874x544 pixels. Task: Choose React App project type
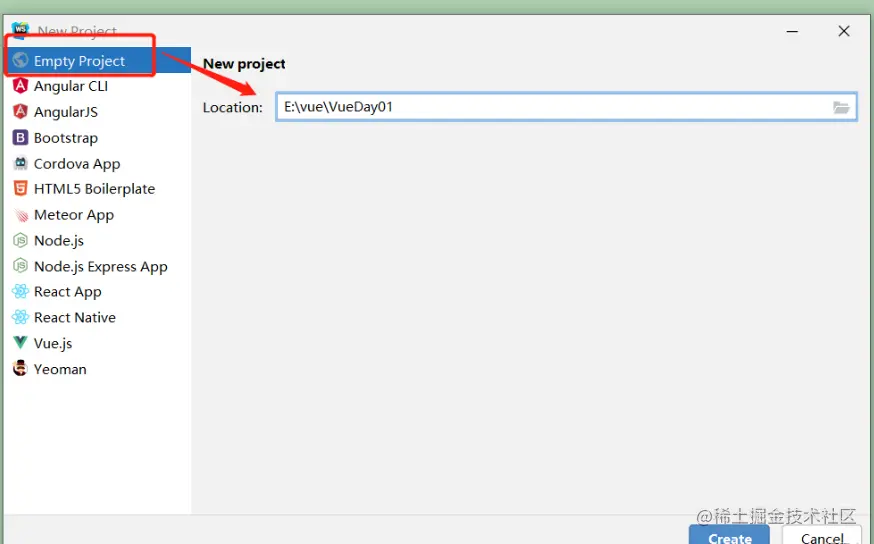[98, 292]
